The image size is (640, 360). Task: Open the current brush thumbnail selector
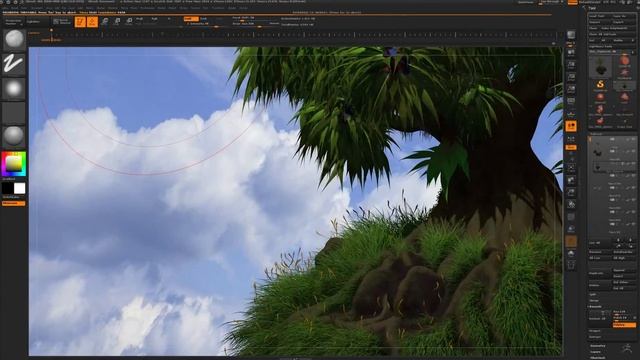(x=14, y=40)
